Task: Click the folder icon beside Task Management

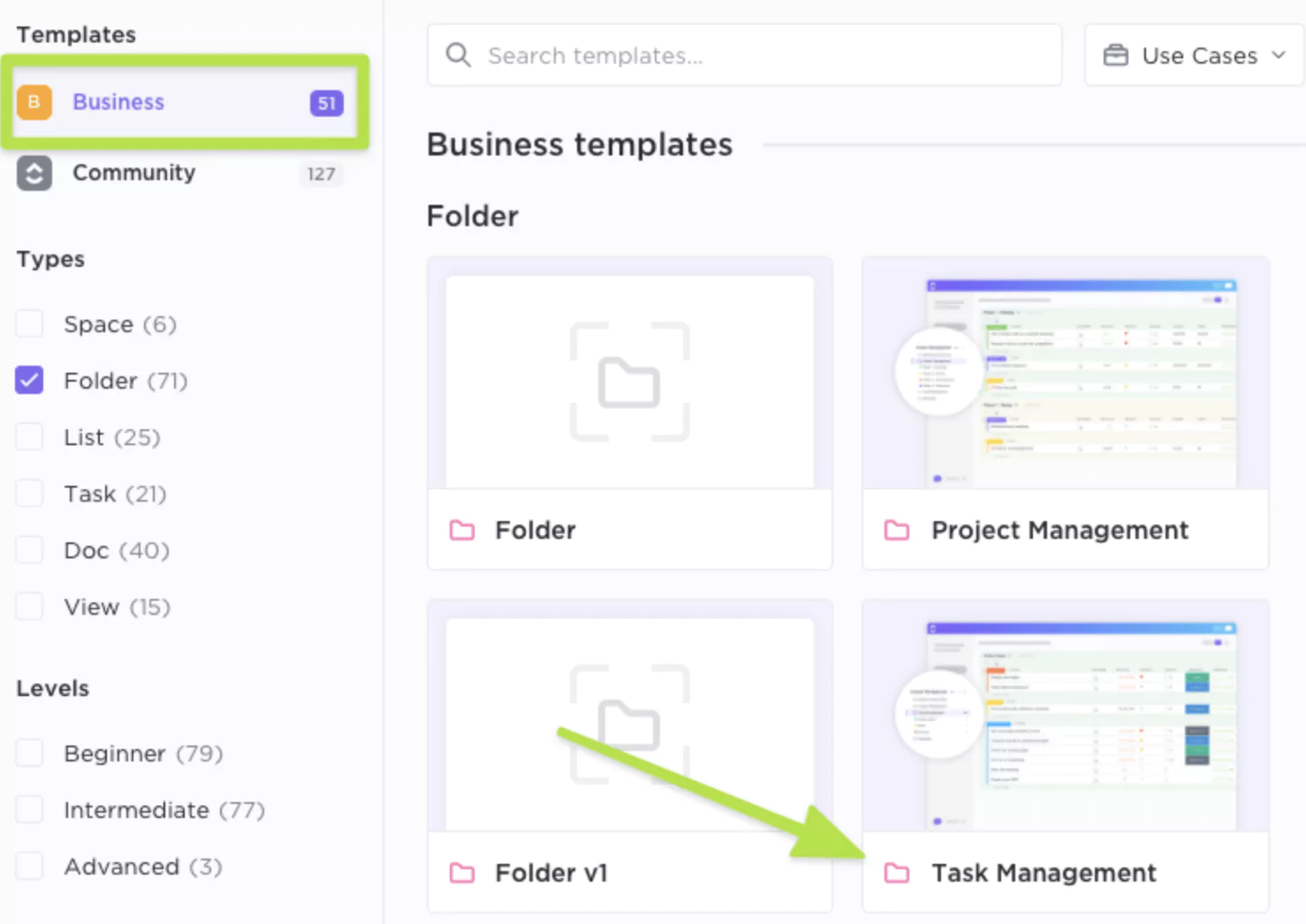Action: tap(896, 873)
